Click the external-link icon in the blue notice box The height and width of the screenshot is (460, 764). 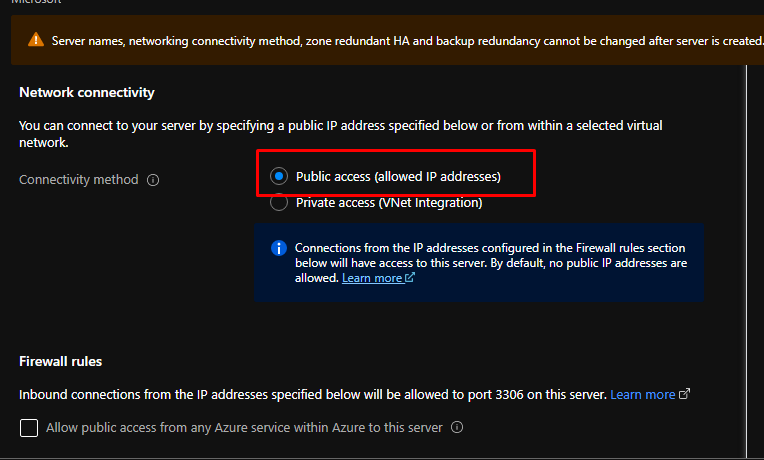pyautogui.click(x=410, y=279)
